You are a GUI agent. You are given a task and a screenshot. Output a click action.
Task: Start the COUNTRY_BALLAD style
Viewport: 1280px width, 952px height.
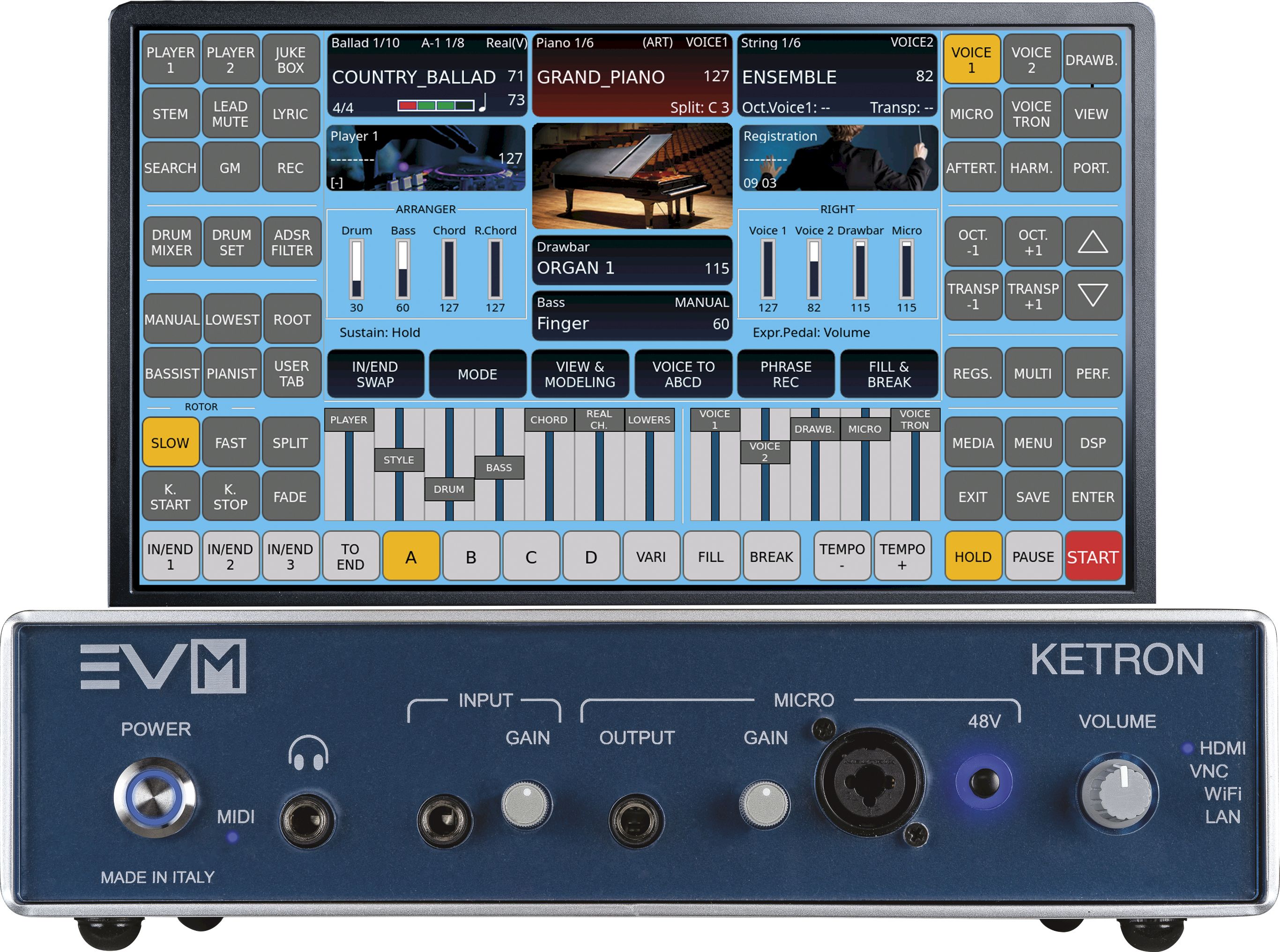click(1093, 556)
